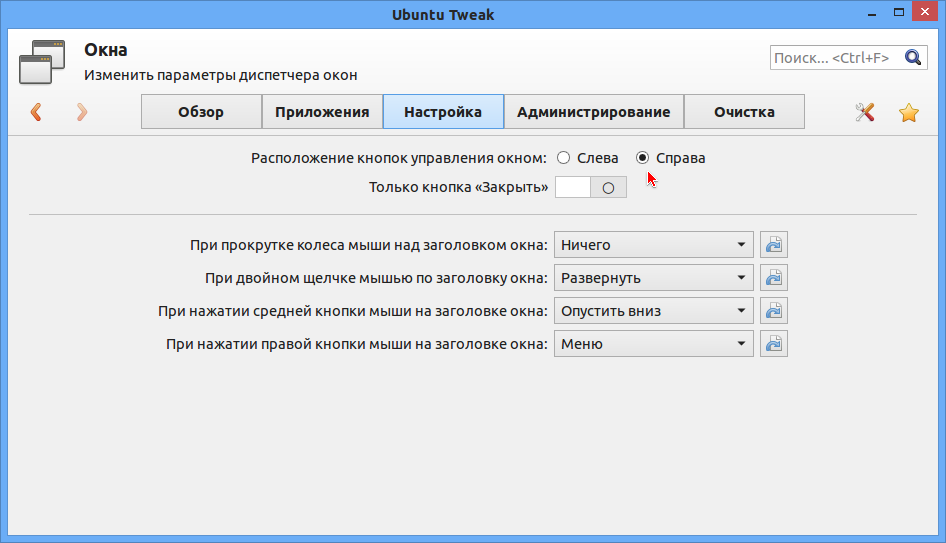946x543 pixels.
Task: Switch to the Настройка tab
Action: pos(443,112)
